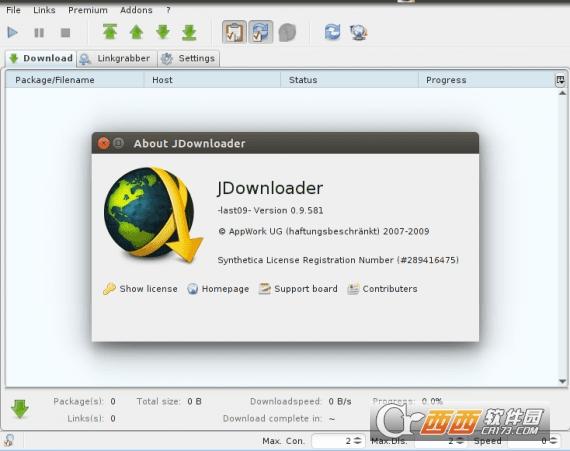Start downloads with the play button
Viewport: 570px width, 451px height.
[13, 33]
